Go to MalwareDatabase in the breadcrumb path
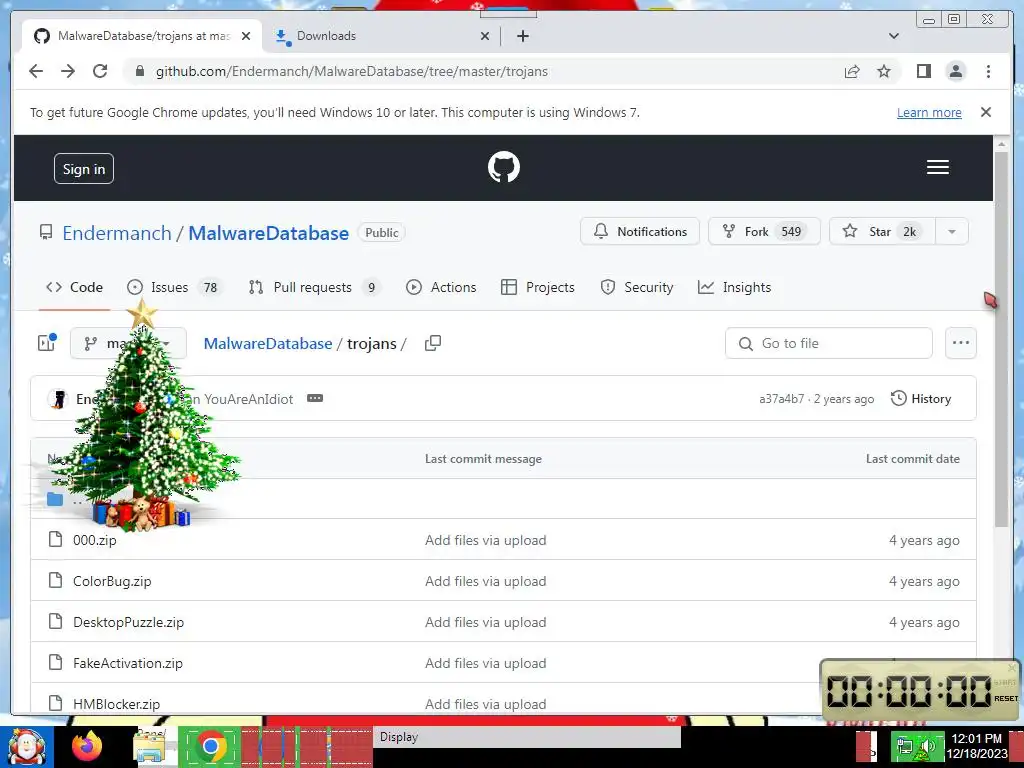The width and height of the screenshot is (1024, 768). point(268,344)
